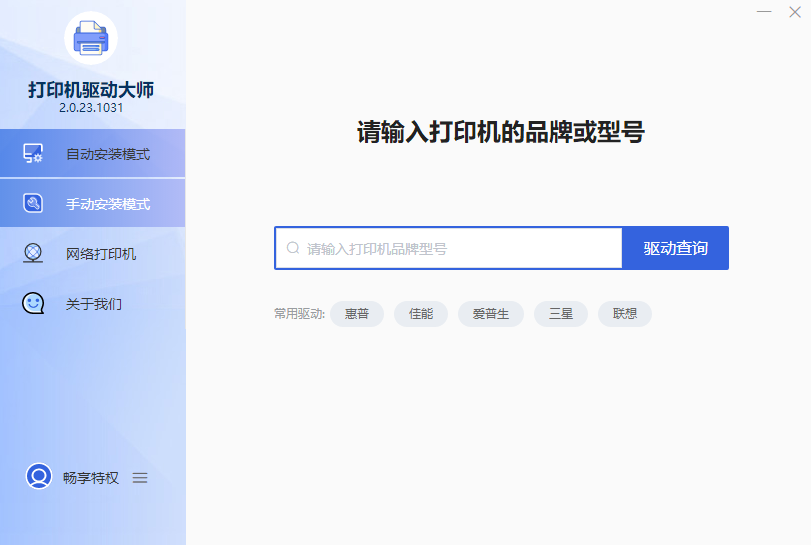Click the manual install wrench icon
Screen dimensions: 811x545
point(33,204)
